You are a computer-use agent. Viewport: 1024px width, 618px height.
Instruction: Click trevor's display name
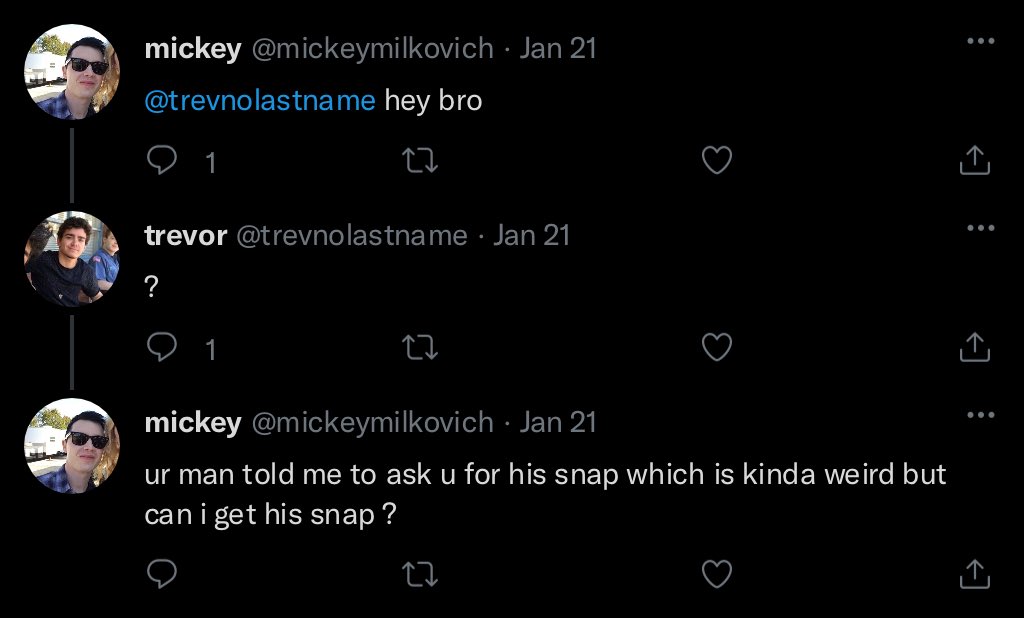(185, 236)
